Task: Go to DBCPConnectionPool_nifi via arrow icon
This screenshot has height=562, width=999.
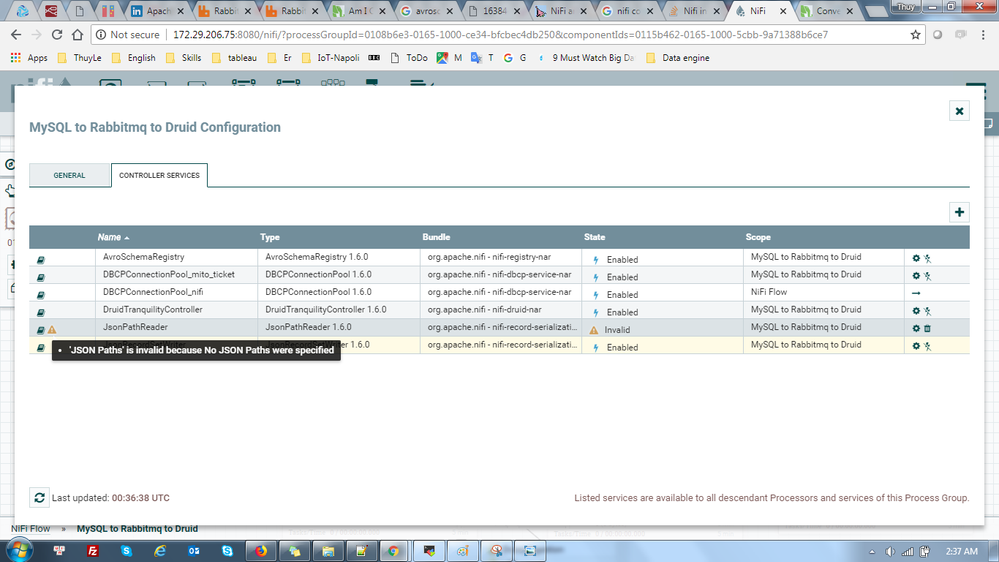Action: tap(916, 293)
